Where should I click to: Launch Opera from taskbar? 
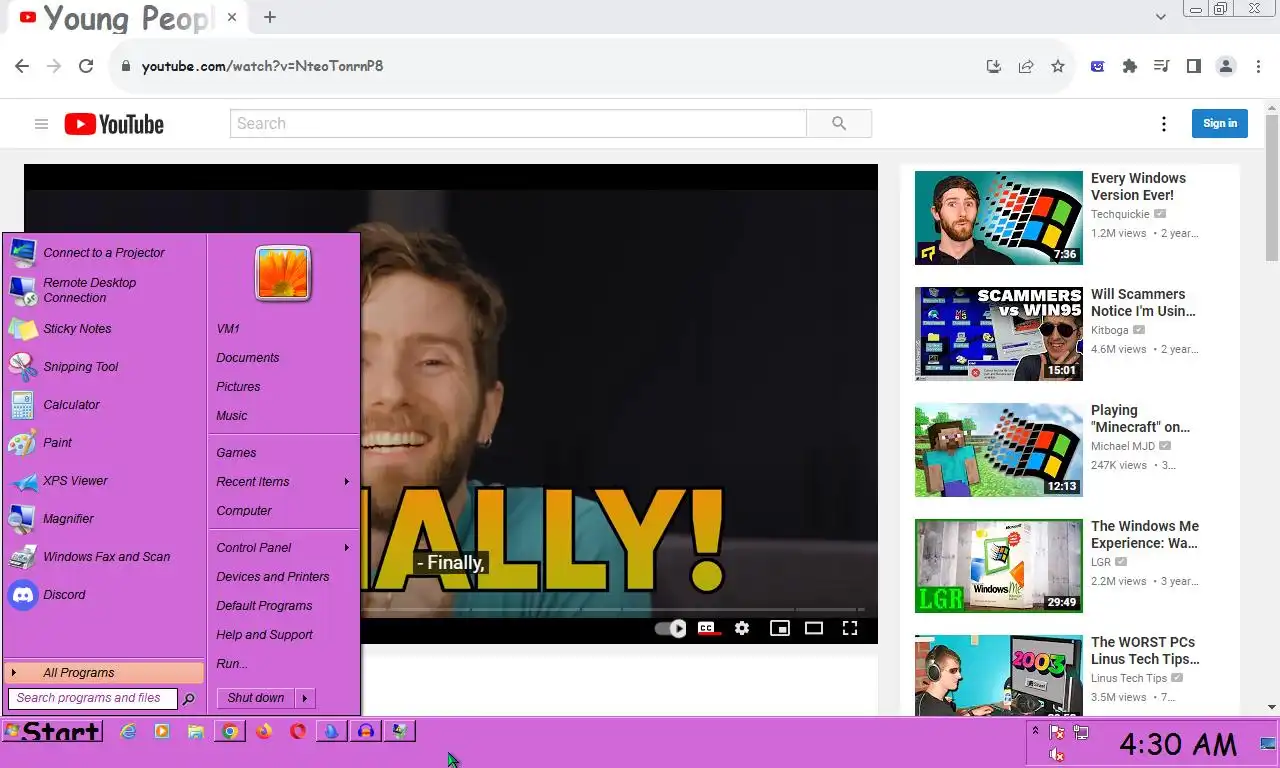coord(298,732)
